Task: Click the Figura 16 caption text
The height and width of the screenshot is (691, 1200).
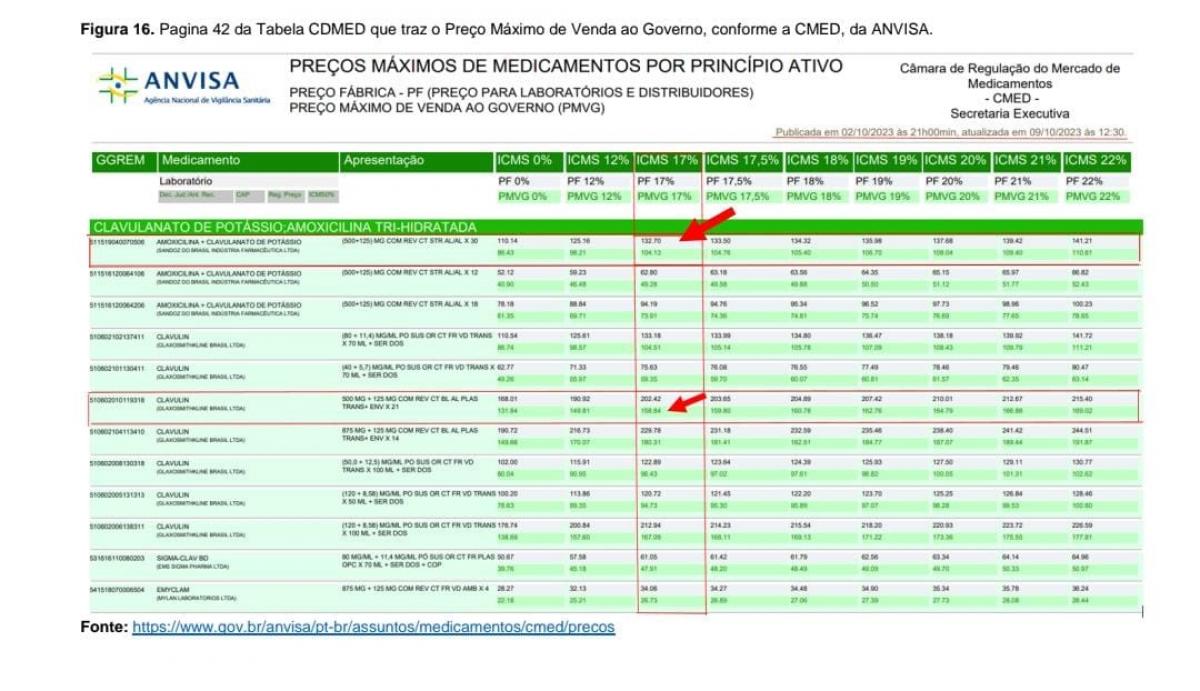Action: tap(506, 28)
